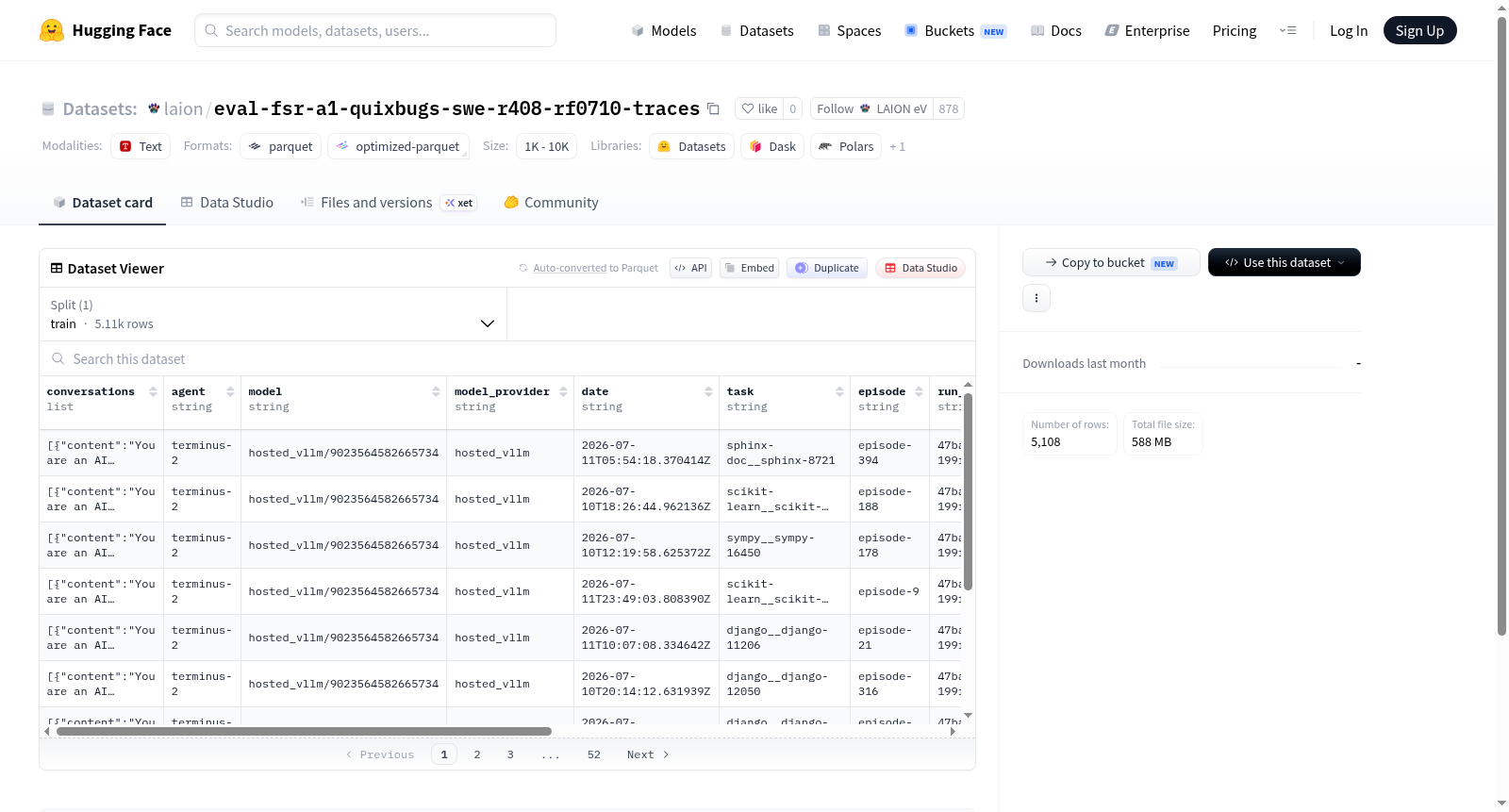1509x812 pixels.
Task: Expand the Split train selector
Action: point(273,314)
